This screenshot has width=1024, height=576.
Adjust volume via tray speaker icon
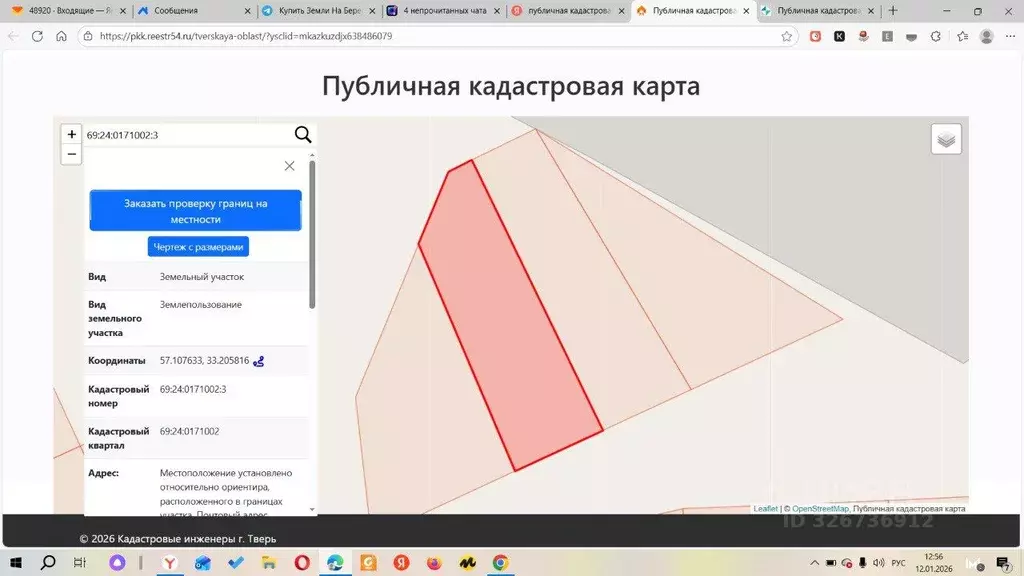point(878,563)
